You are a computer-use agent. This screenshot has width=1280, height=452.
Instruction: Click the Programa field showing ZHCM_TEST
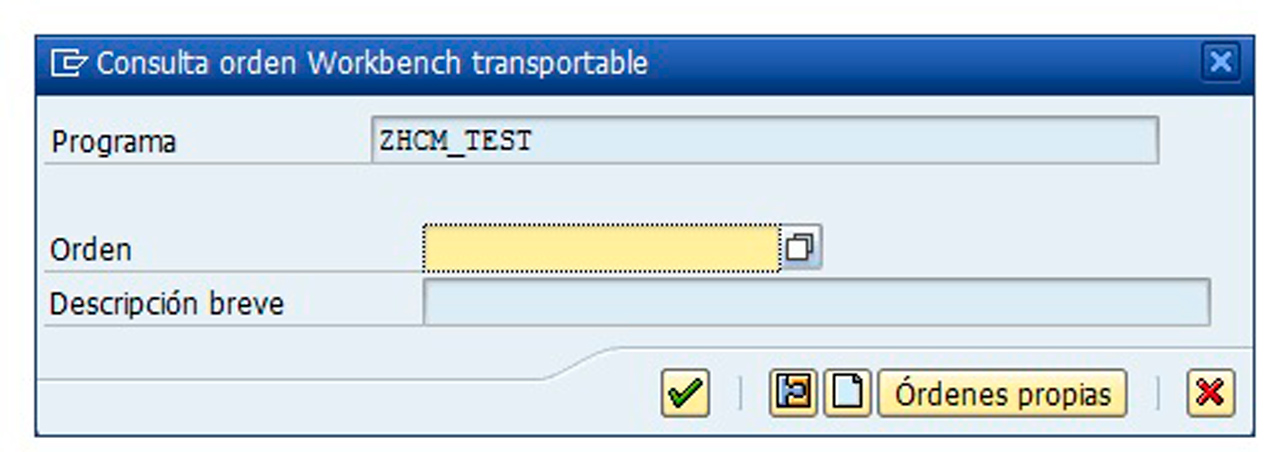(763, 141)
